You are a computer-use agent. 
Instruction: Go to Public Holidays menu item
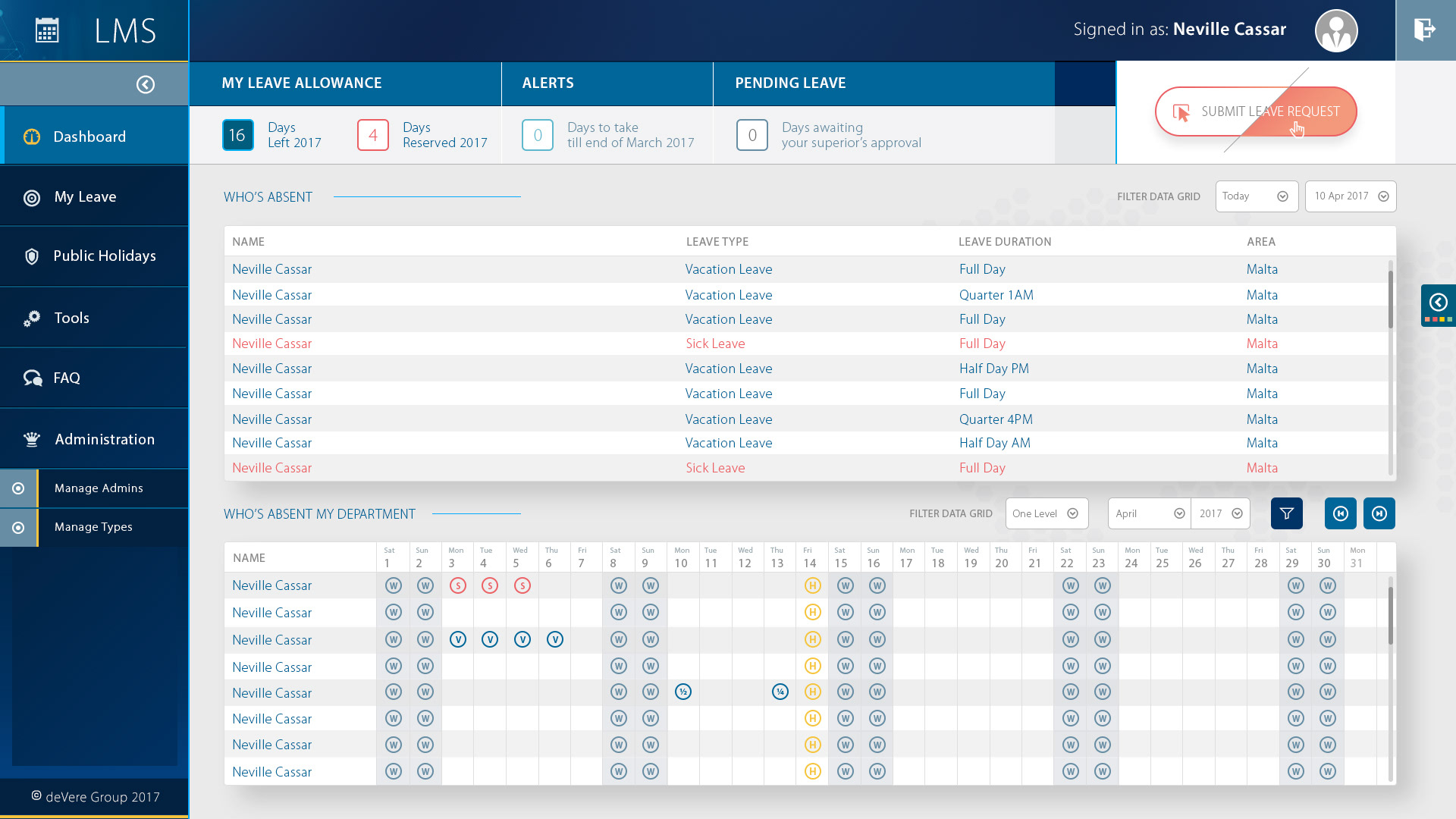[104, 256]
